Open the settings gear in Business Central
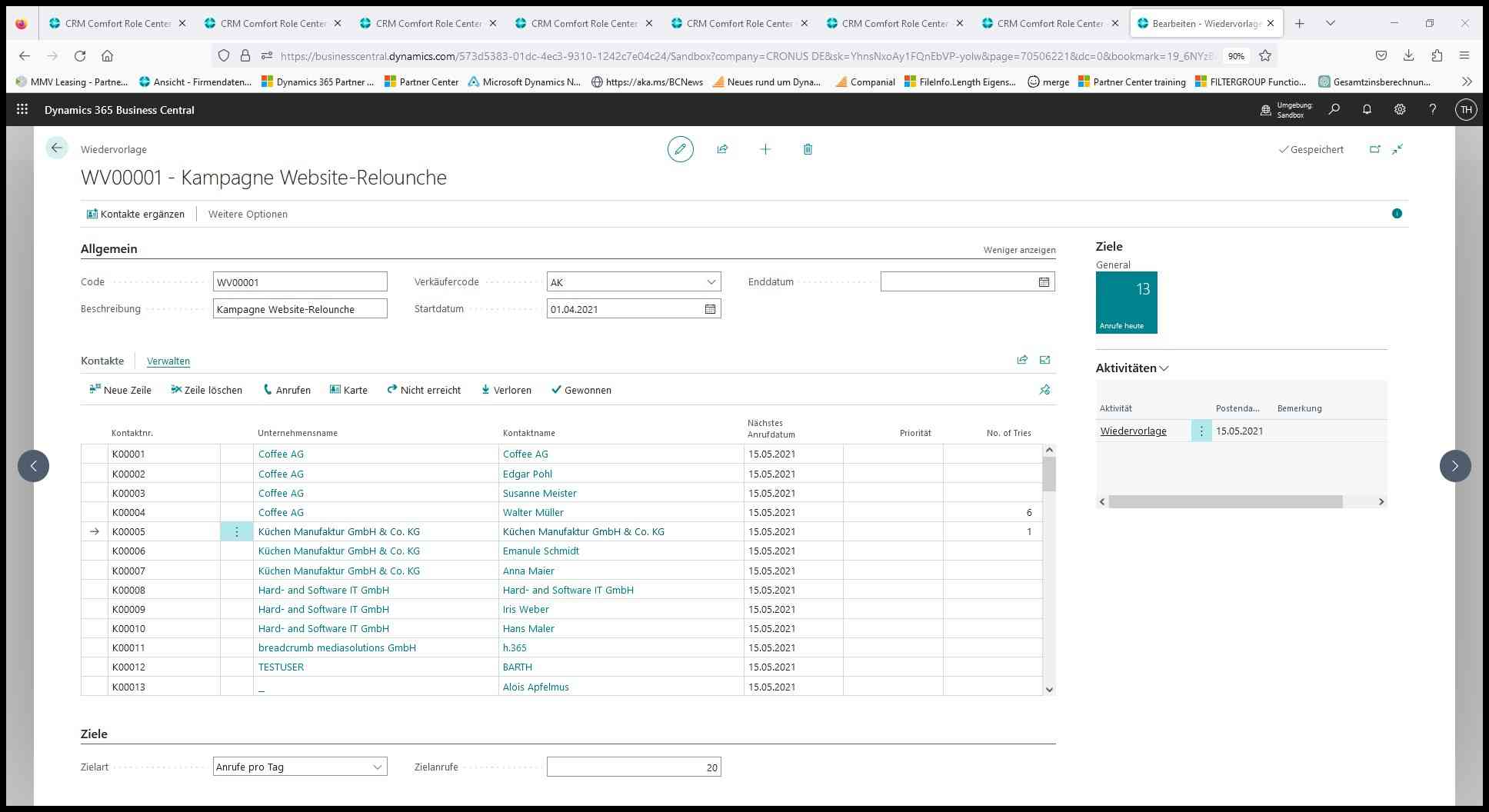 pos(1400,110)
